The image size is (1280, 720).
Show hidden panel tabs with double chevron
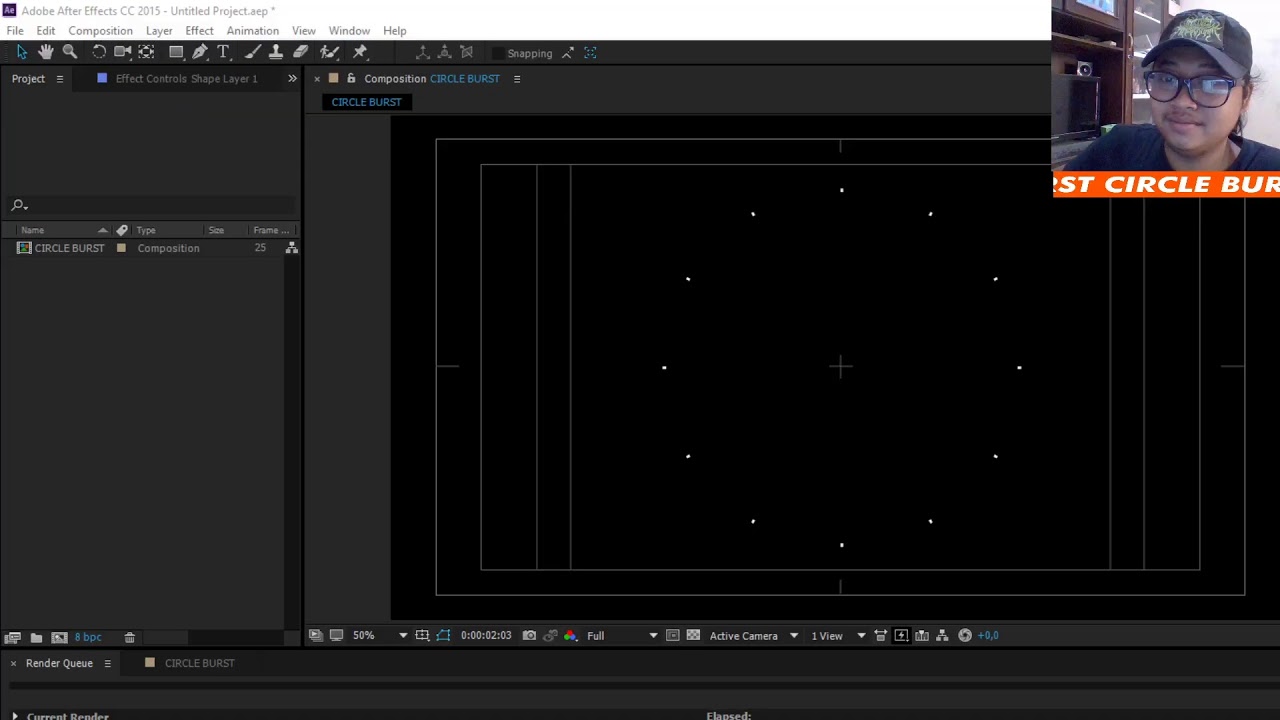click(x=292, y=78)
